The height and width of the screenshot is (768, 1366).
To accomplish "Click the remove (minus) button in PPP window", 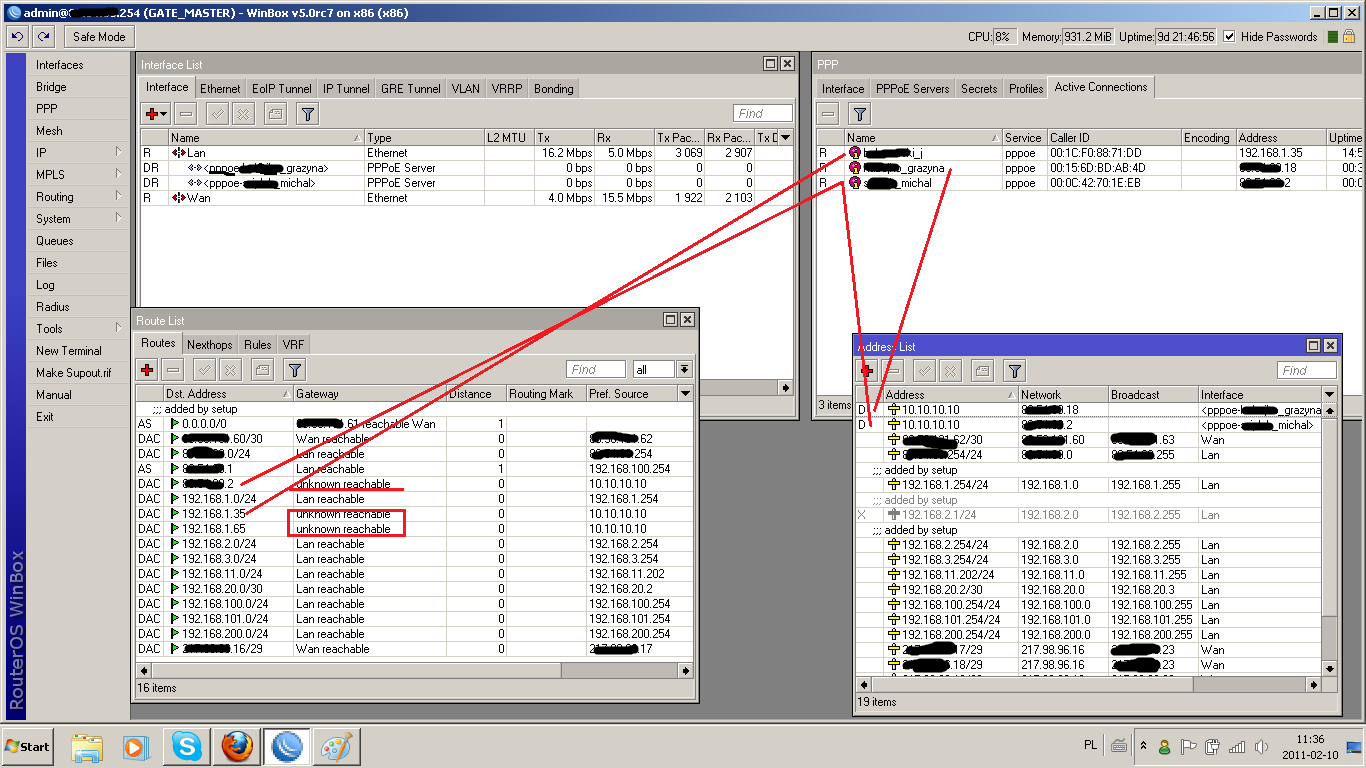I will point(828,113).
